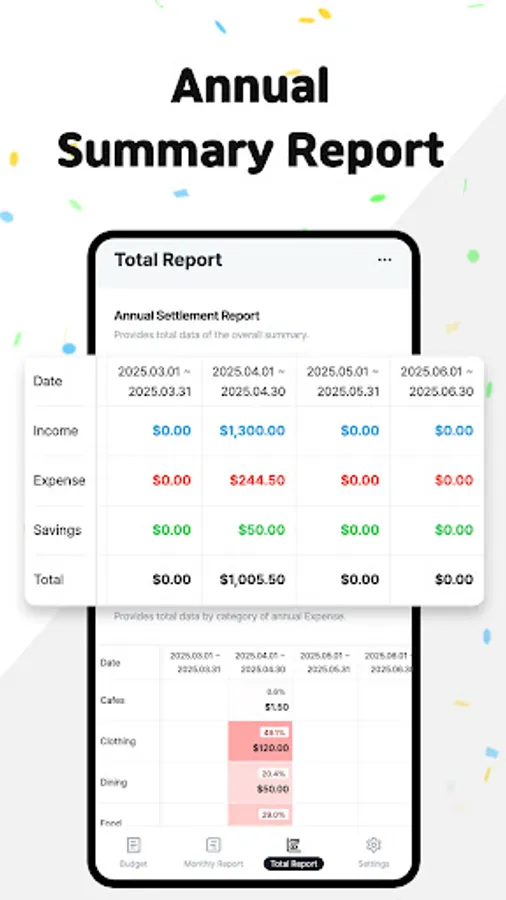Viewport: 506px width, 900px height.
Task: Tap the Total Report chart icon
Action: tap(293, 845)
